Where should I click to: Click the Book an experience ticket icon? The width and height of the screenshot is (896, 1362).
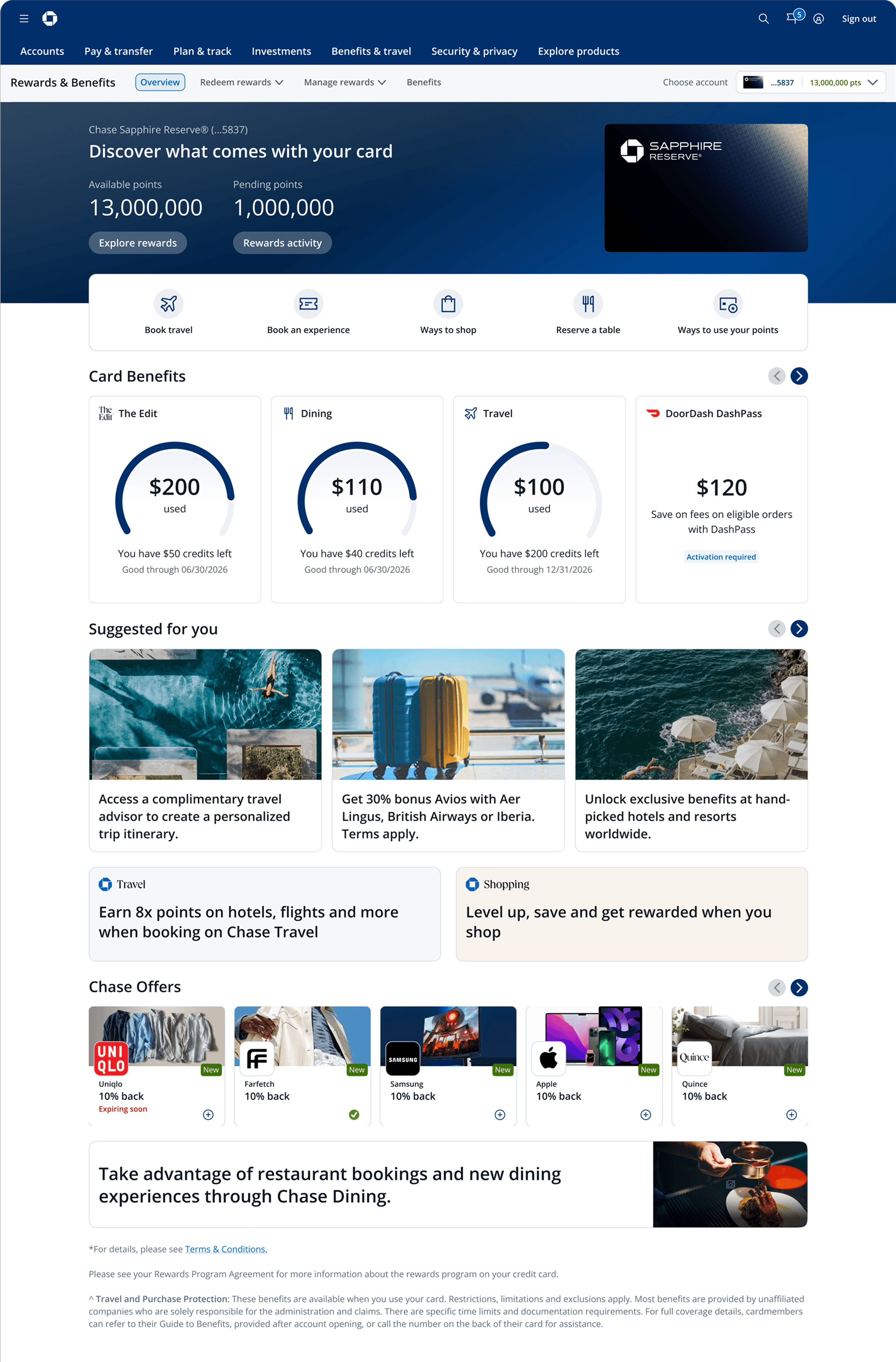click(308, 303)
